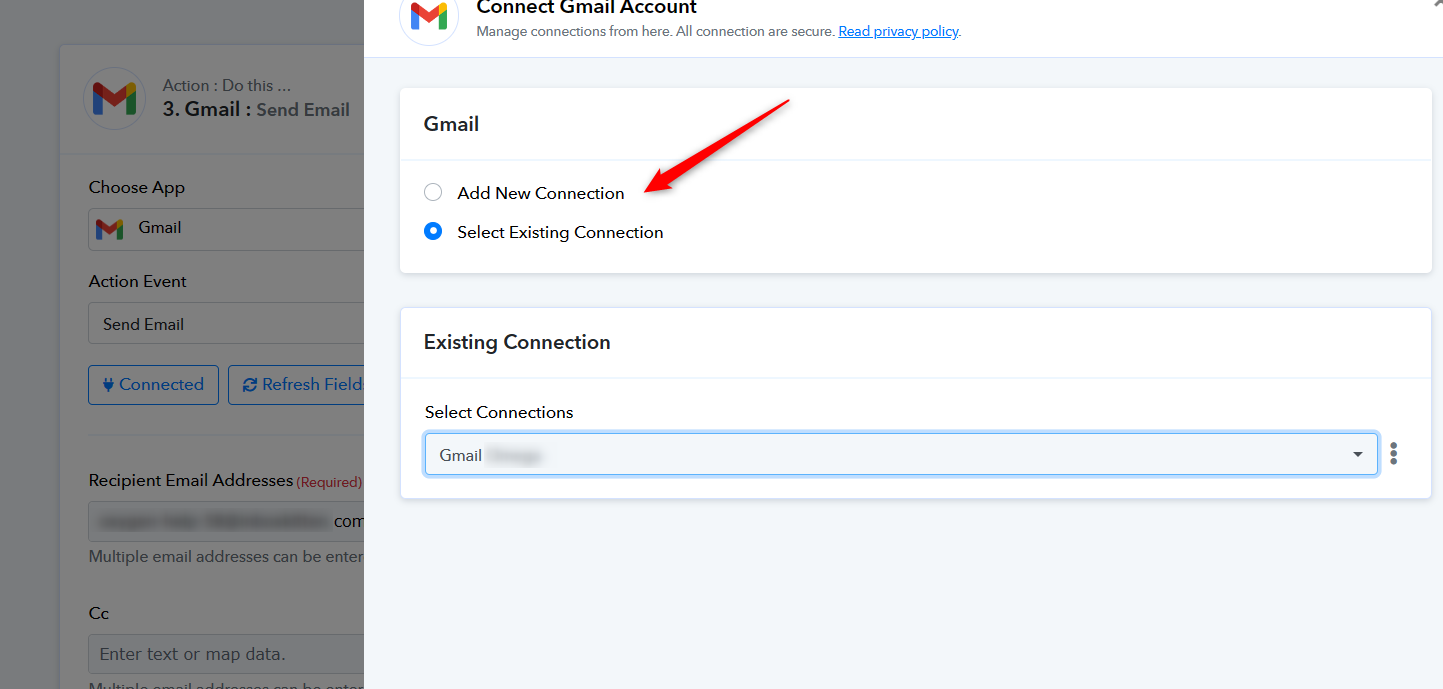Open the Choose App Gmail dropdown
Screen dimensions: 1443x689
(x=226, y=229)
